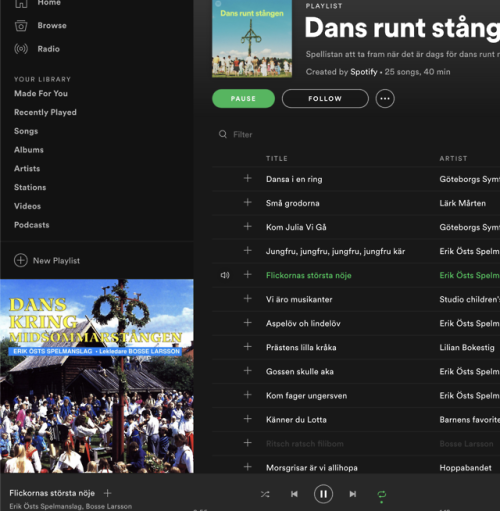Screen dimensions: 500x511
Task: Add playing track Flickornas största nöje via row plus
Action: pos(248,275)
